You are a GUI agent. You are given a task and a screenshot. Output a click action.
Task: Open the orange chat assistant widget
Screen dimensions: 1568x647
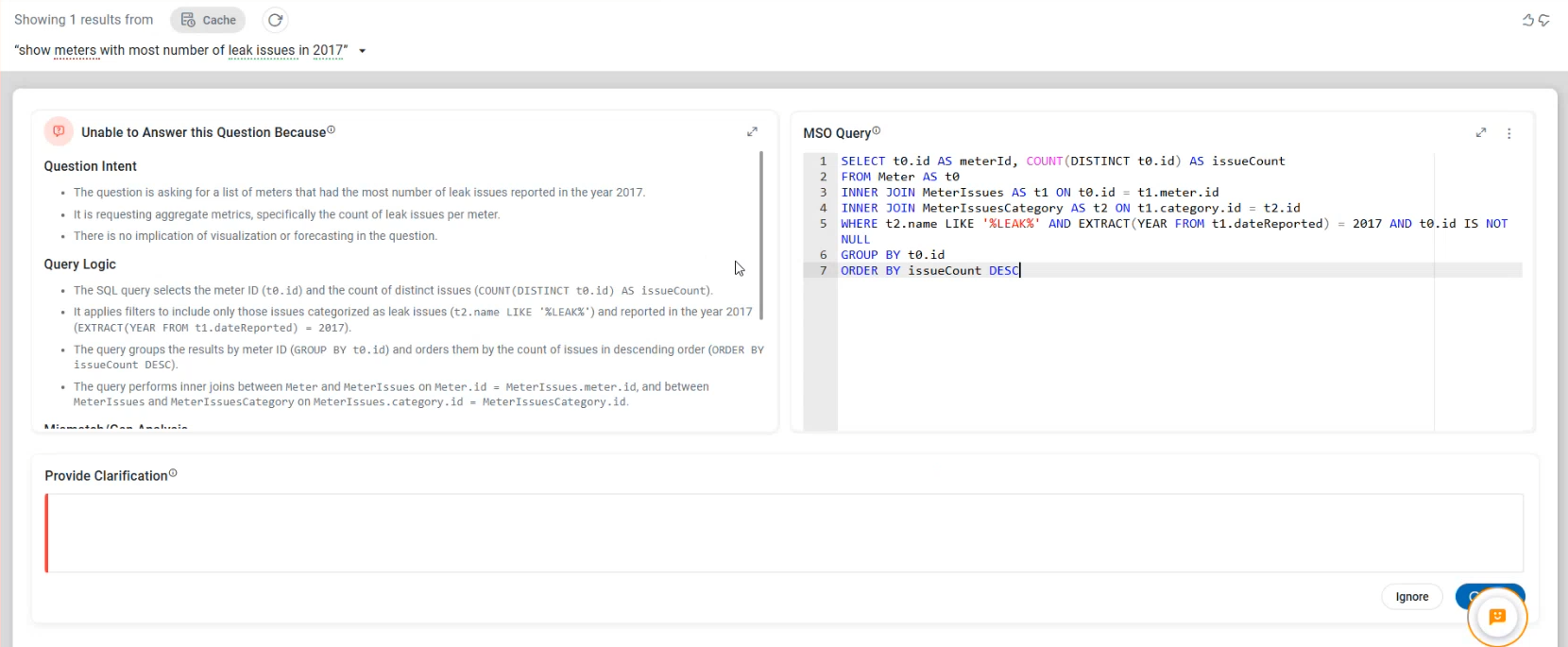click(x=1496, y=617)
